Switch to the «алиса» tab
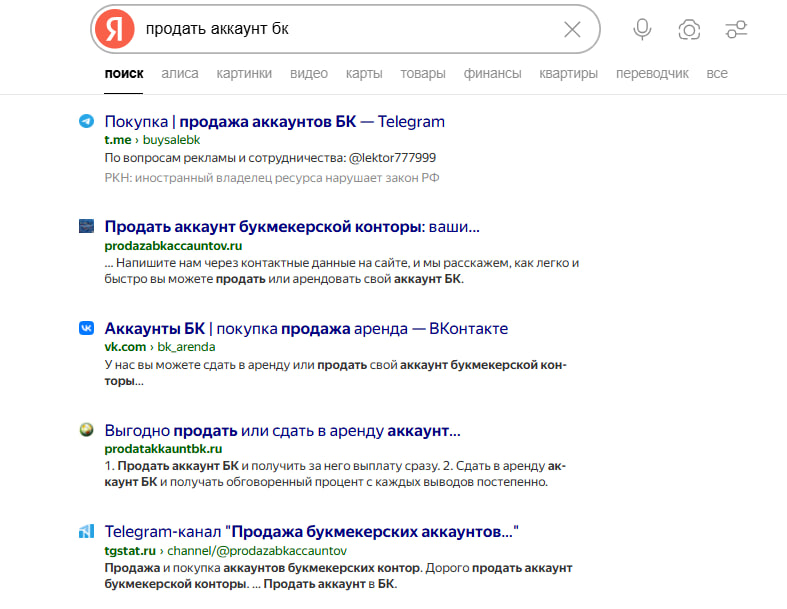Image resolution: width=787 pixels, height=609 pixels. point(180,74)
